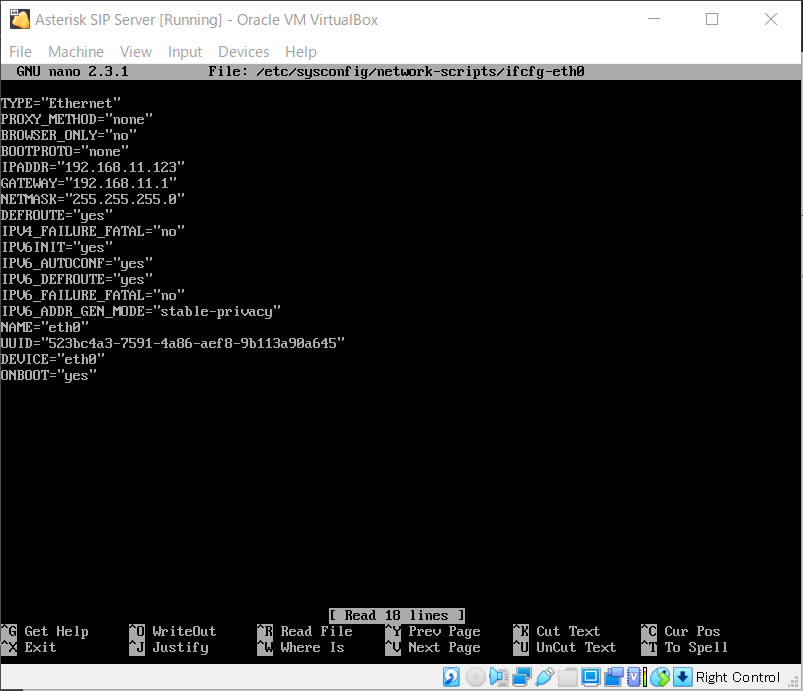Viewport: 803px width, 691px height.
Task: Open the Devices menu
Action: point(243,52)
